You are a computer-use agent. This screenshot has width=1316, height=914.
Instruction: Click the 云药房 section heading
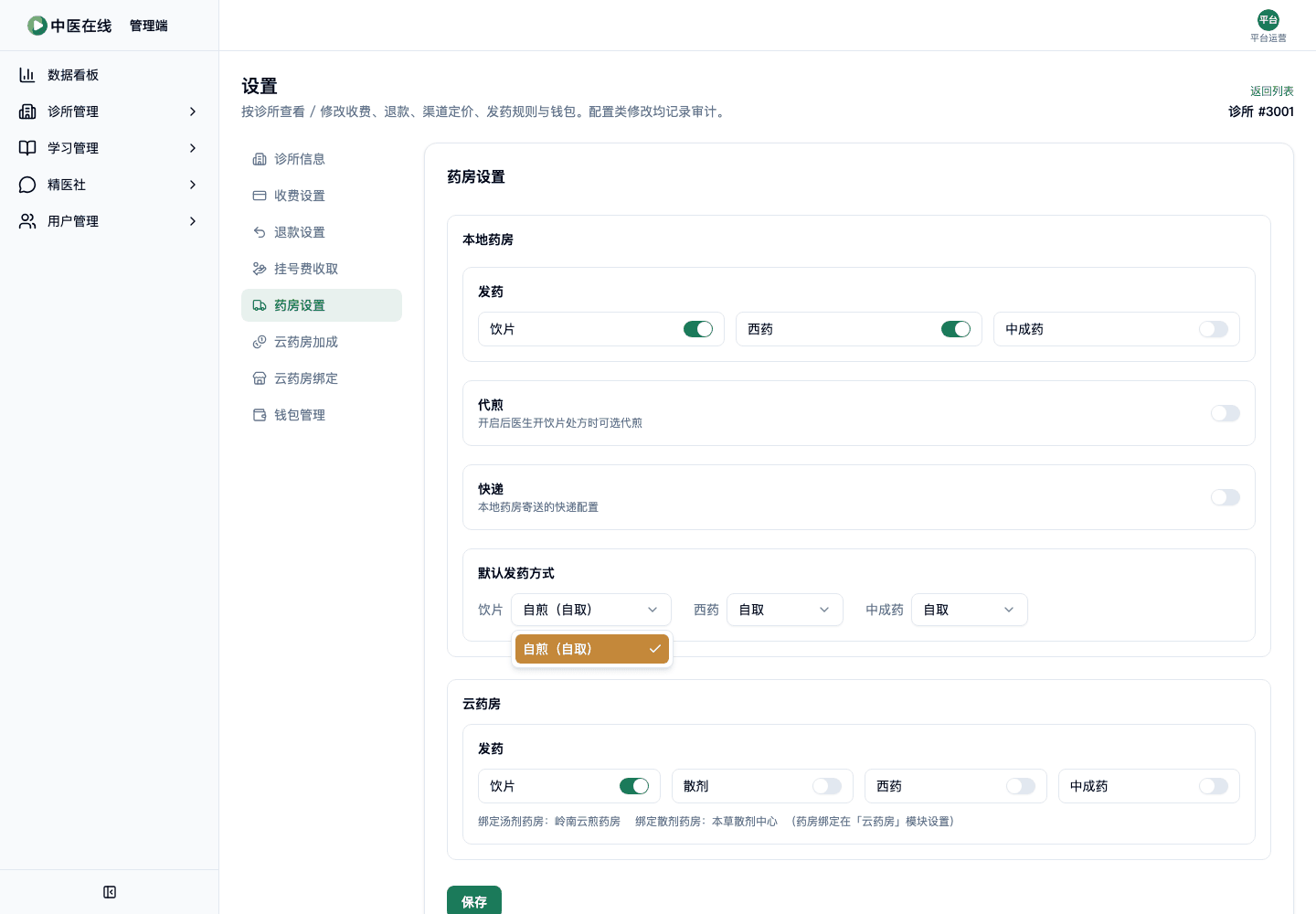coord(482,704)
